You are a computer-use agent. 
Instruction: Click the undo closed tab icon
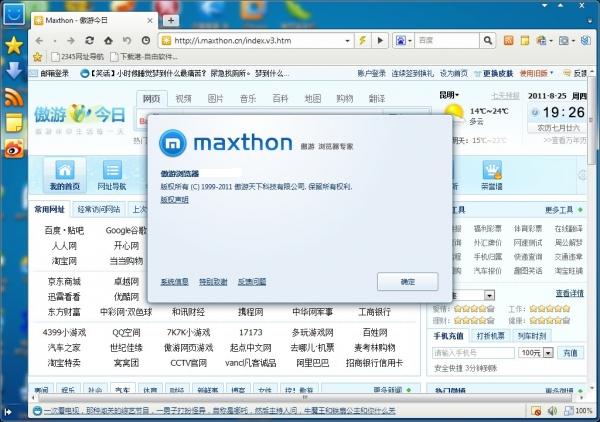[127, 41]
